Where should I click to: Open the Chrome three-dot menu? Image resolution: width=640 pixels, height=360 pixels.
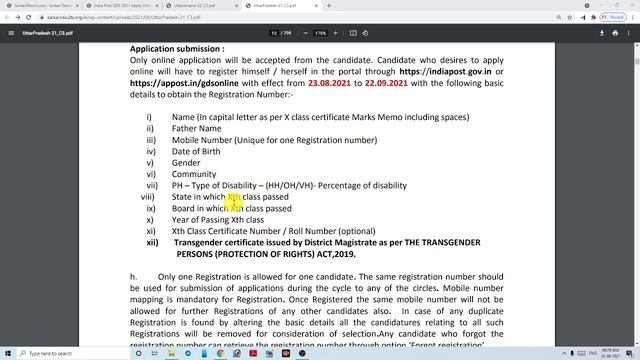pyautogui.click(x=633, y=18)
